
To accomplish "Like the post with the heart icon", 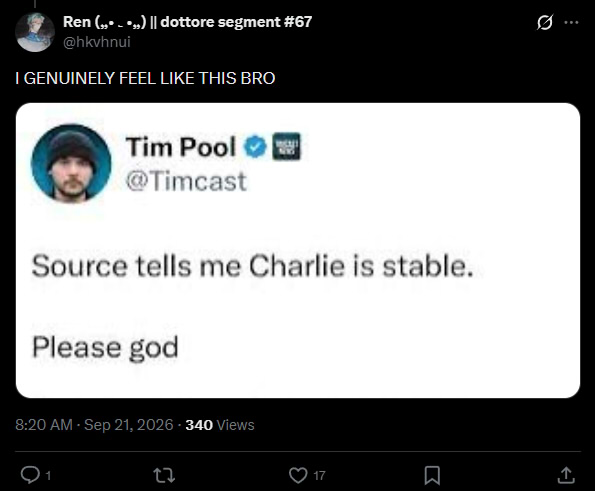I will 298,475.
